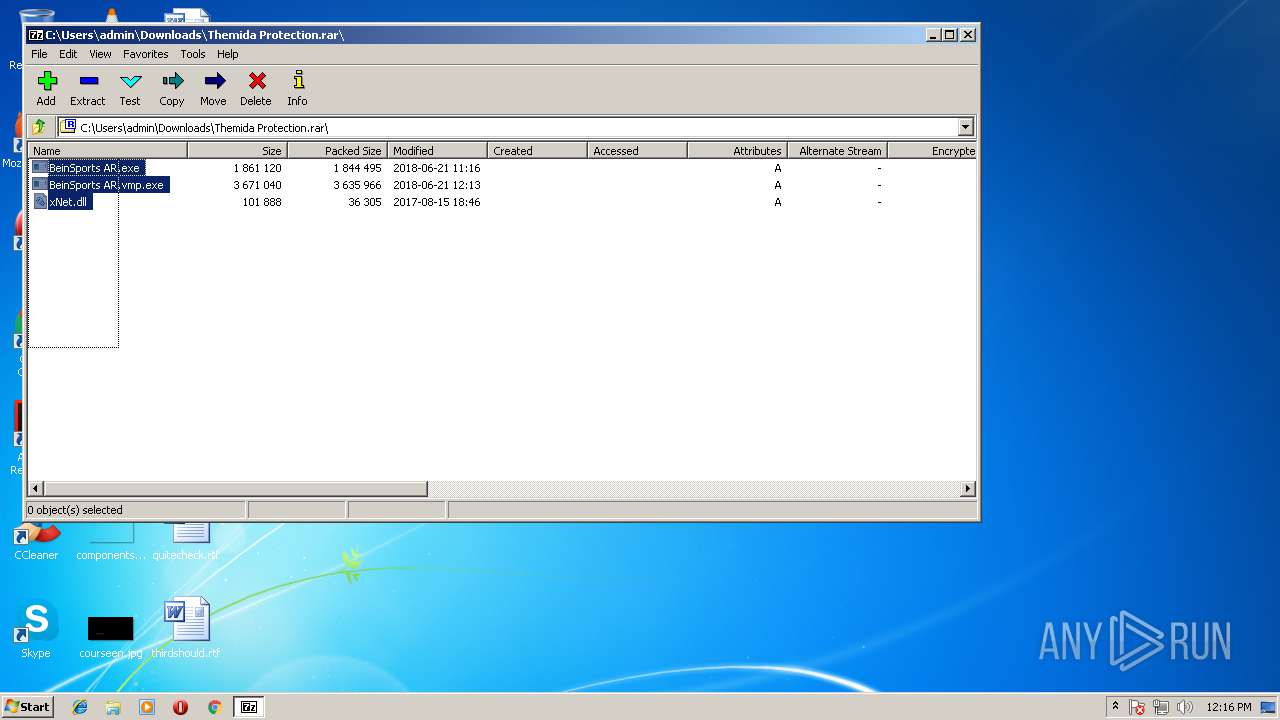Click the network tray icon
1280x720 pixels.
click(1161, 707)
